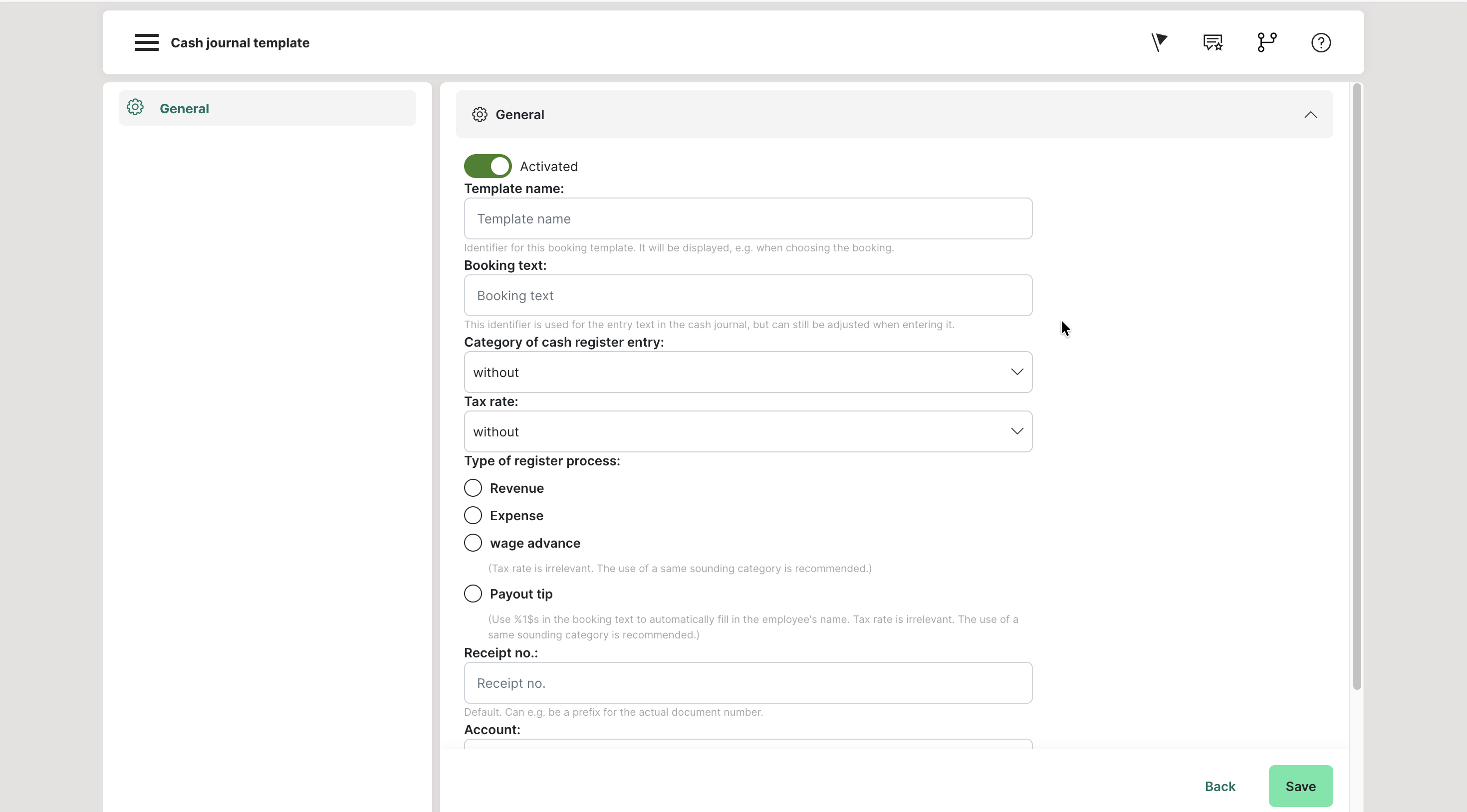This screenshot has width=1467, height=812.
Task: Open the help question mark icon
Action: click(x=1321, y=43)
